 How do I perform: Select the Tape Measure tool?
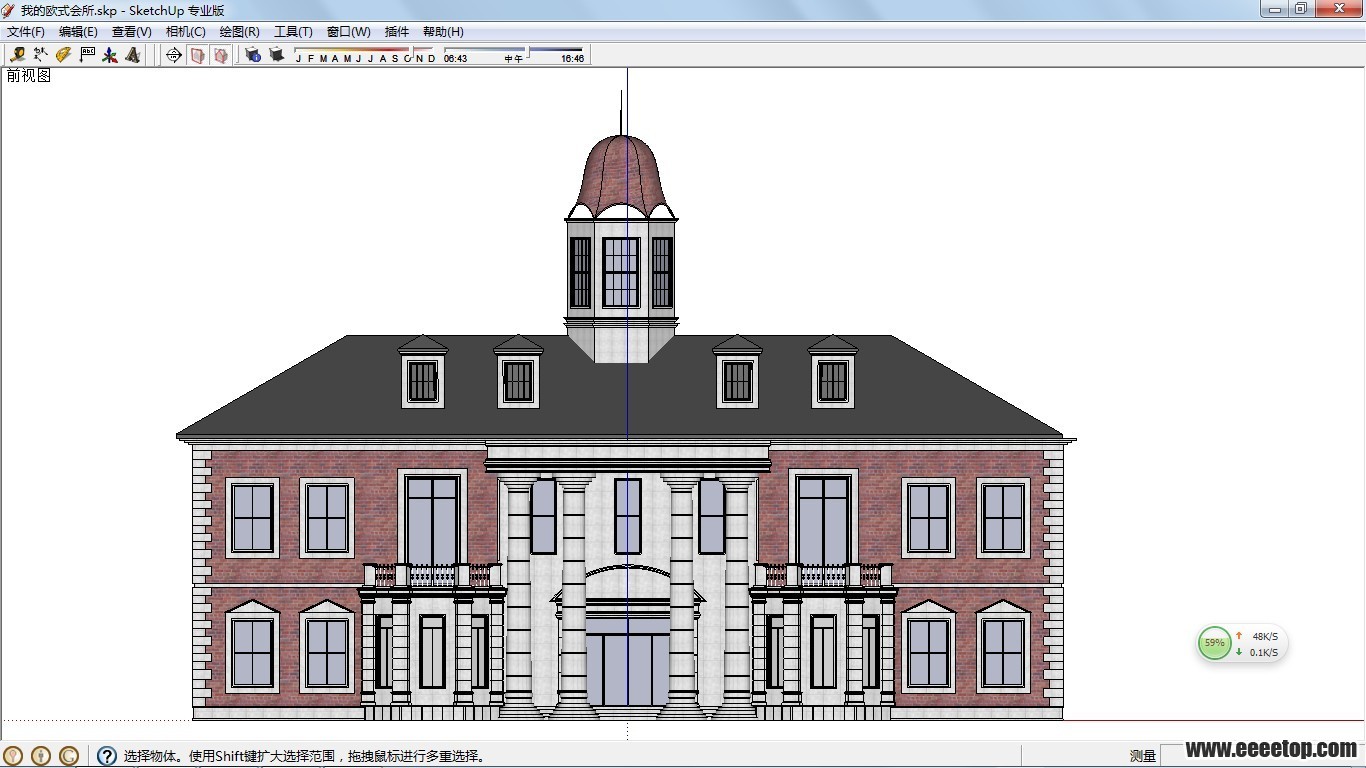[x=17, y=55]
